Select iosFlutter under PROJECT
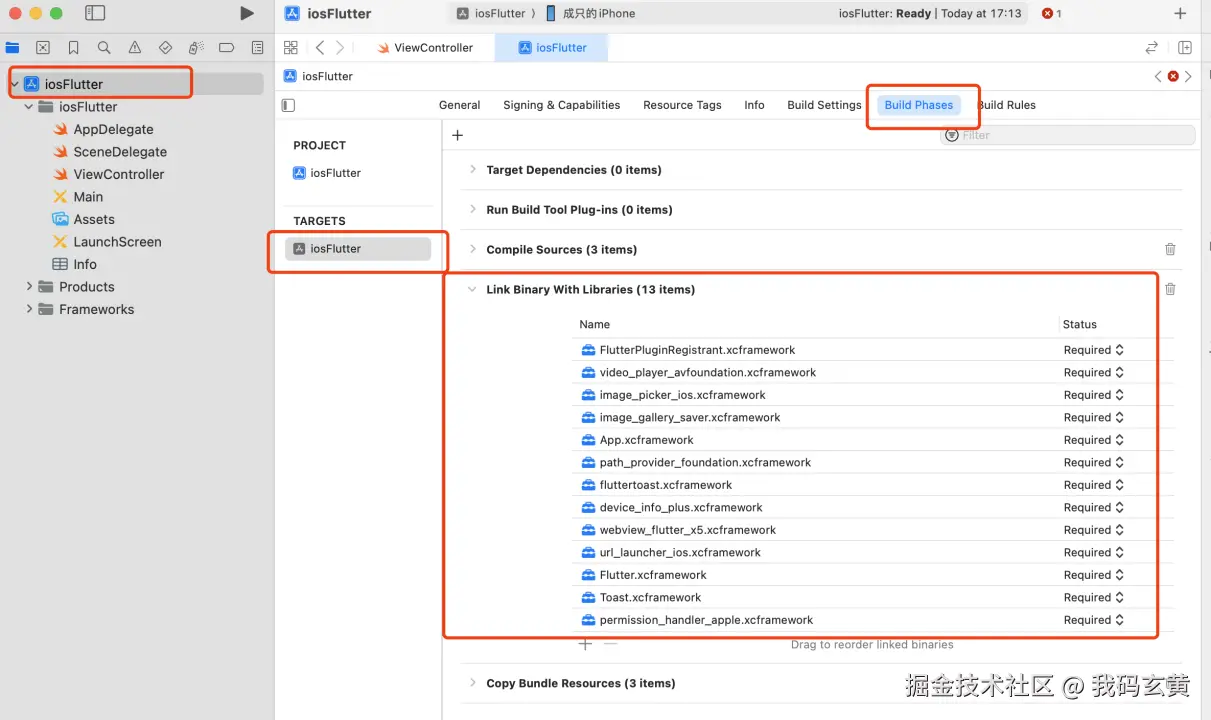The width and height of the screenshot is (1211, 720). point(336,173)
